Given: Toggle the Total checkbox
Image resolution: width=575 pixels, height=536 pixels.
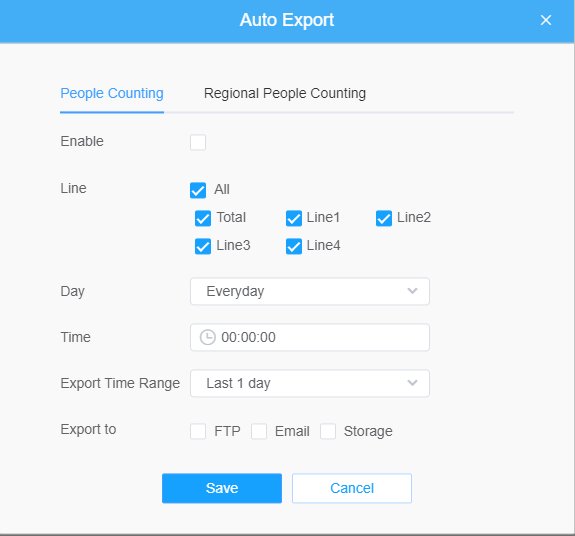Looking at the screenshot, I should click(x=203, y=219).
